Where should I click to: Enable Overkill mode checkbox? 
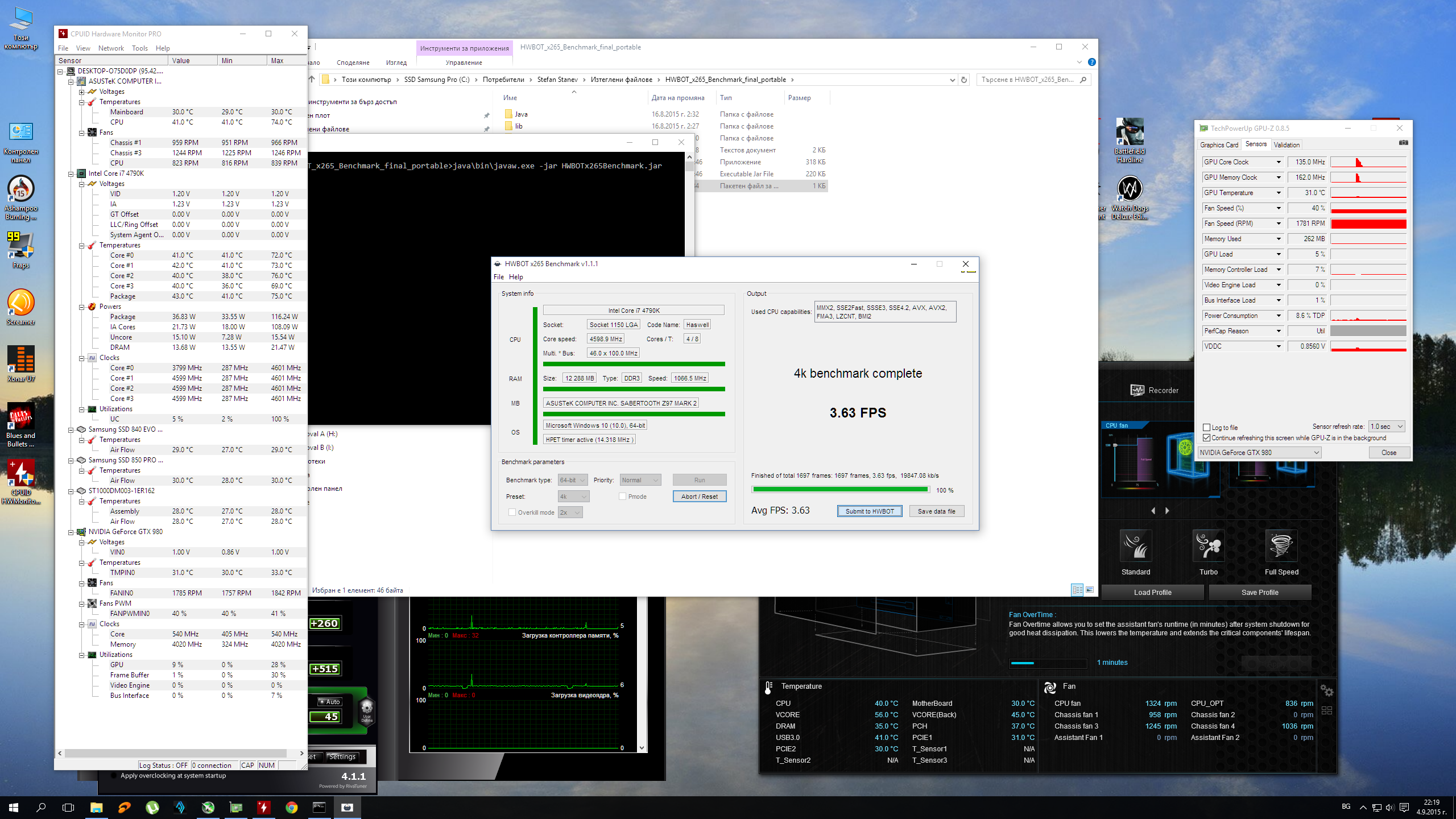(x=512, y=512)
